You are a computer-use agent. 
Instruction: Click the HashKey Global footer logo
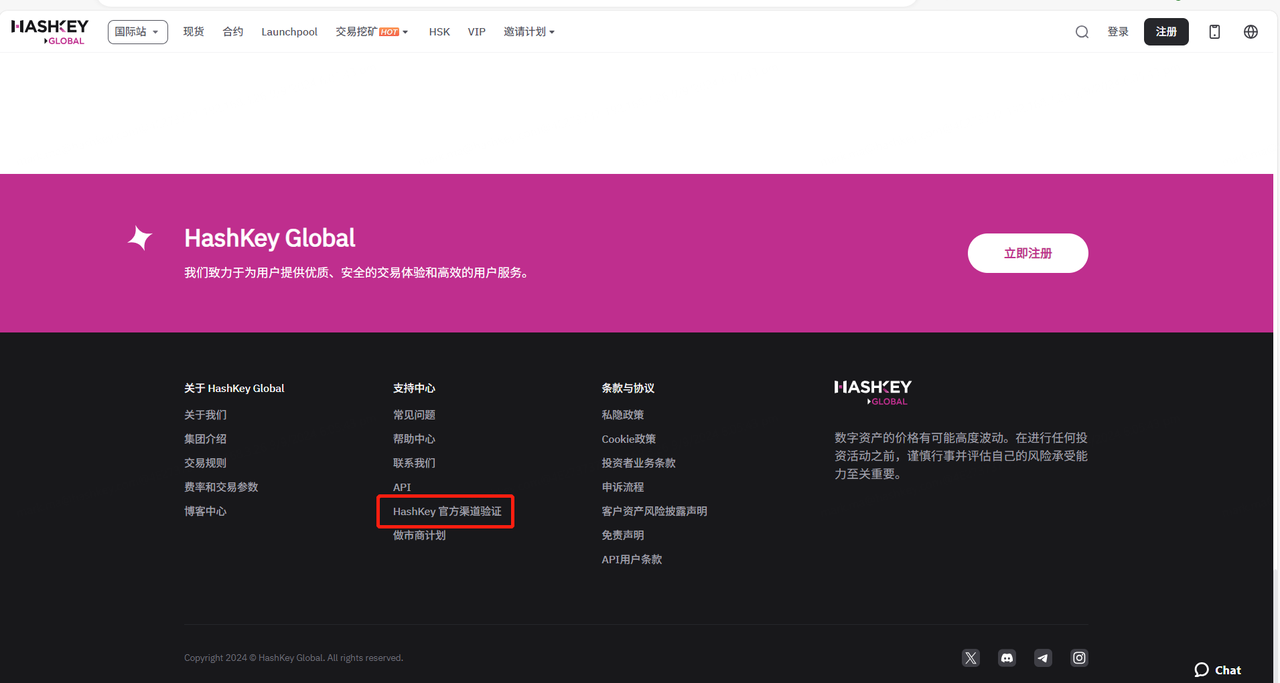pyautogui.click(x=873, y=392)
